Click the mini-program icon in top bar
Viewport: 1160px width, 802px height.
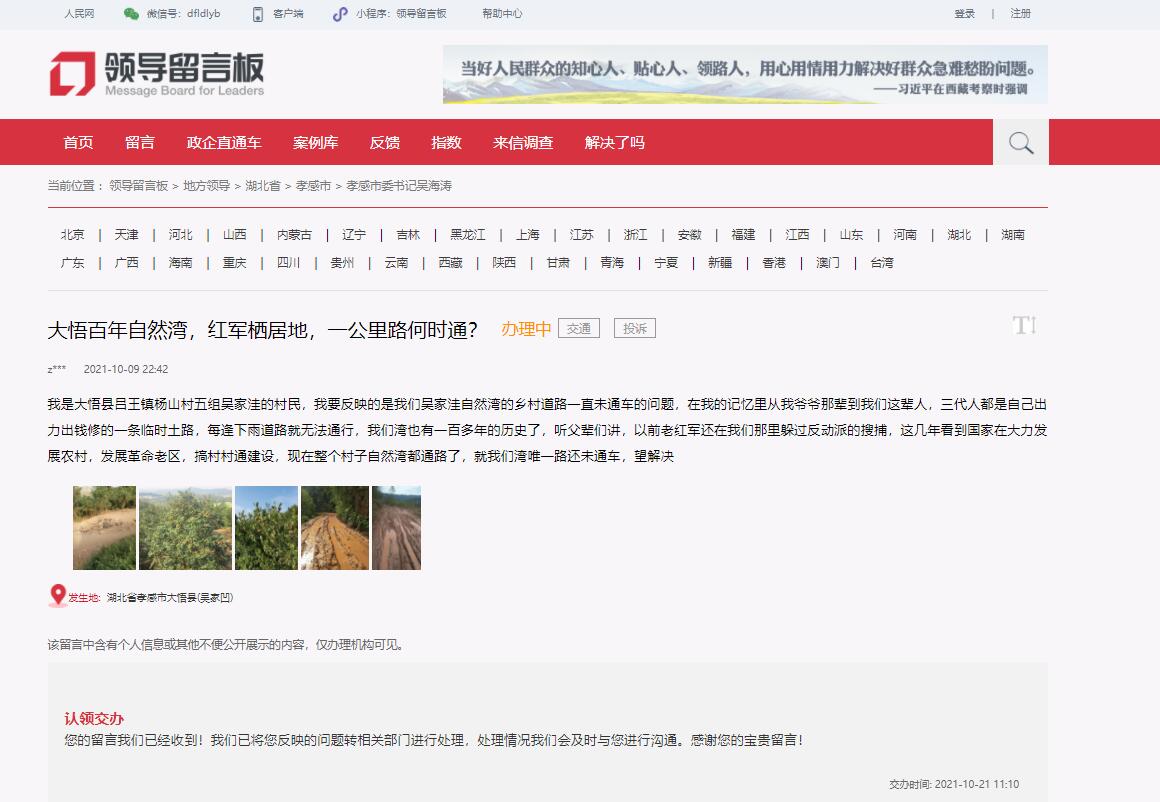point(341,14)
